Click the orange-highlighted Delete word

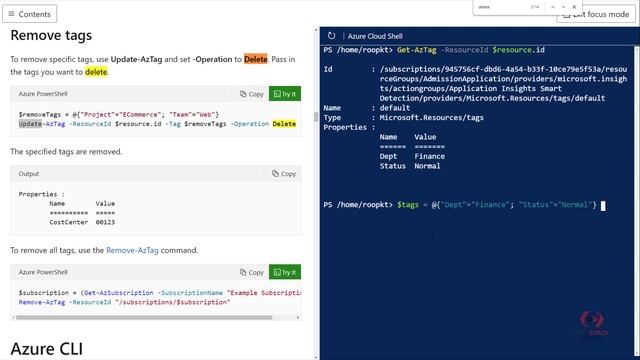[256, 59]
